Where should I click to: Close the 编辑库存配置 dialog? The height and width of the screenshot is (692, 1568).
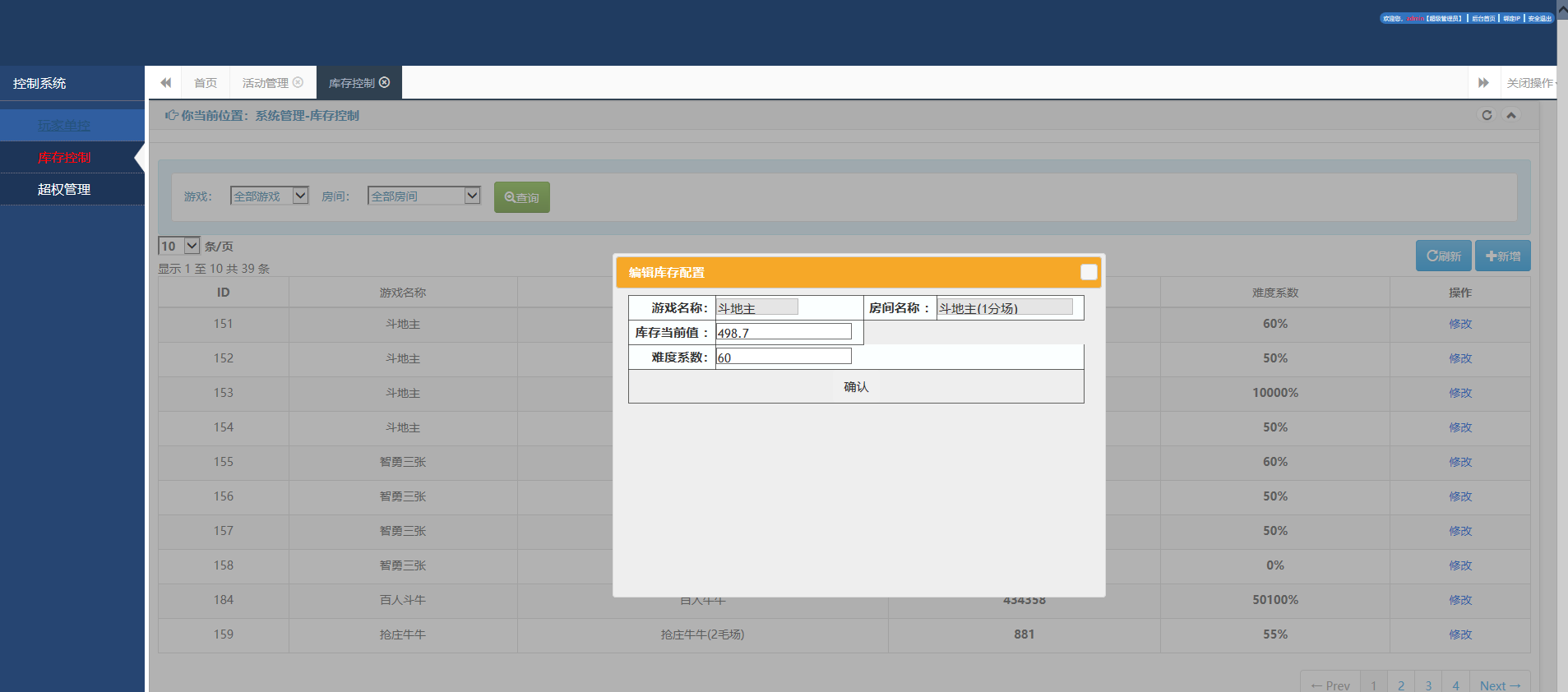(x=1088, y=272)
